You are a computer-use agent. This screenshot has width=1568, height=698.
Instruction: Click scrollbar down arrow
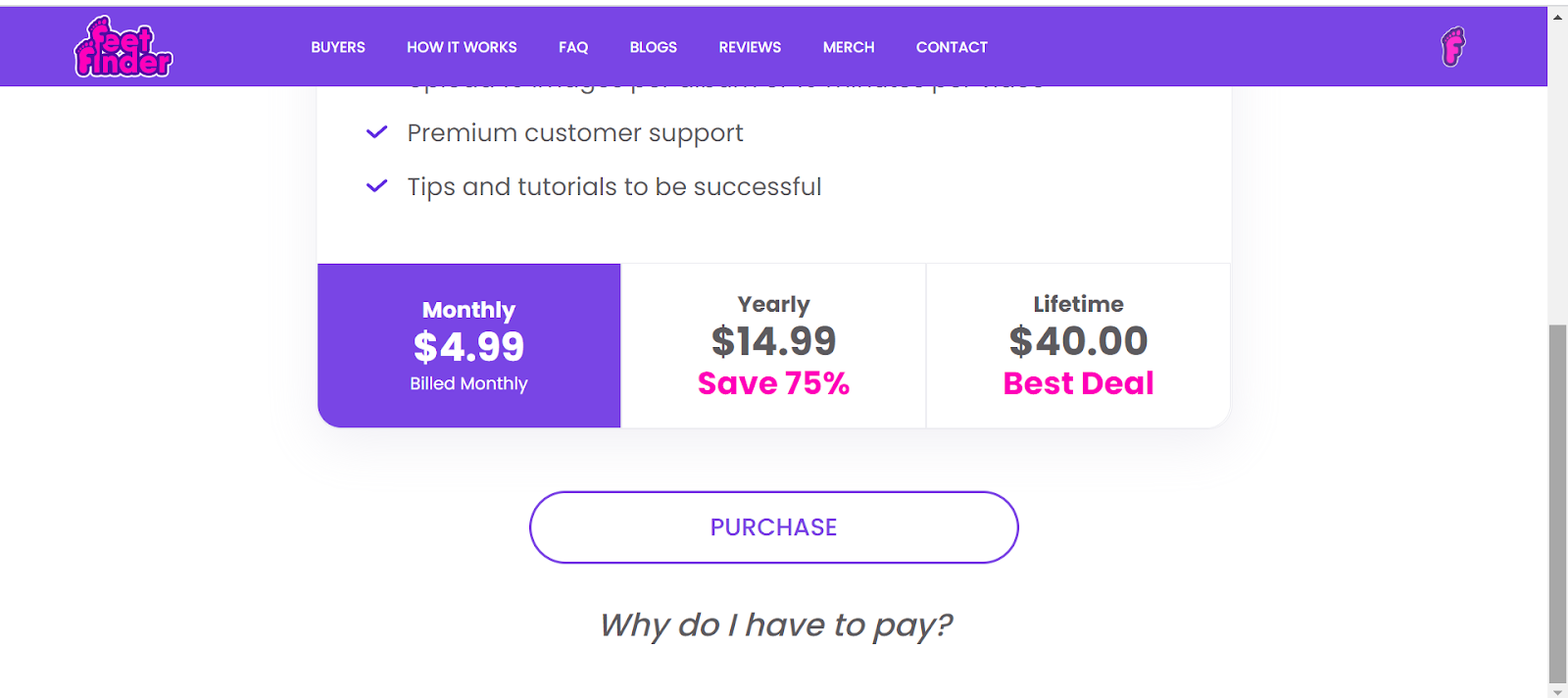(1557, 690)
